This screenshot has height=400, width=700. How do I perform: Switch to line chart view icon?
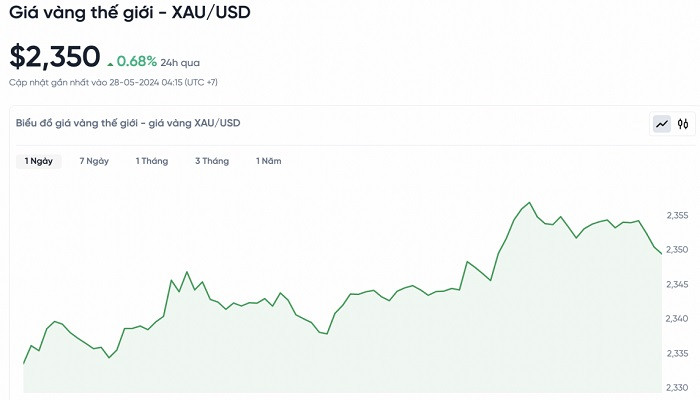coord(662,124)
